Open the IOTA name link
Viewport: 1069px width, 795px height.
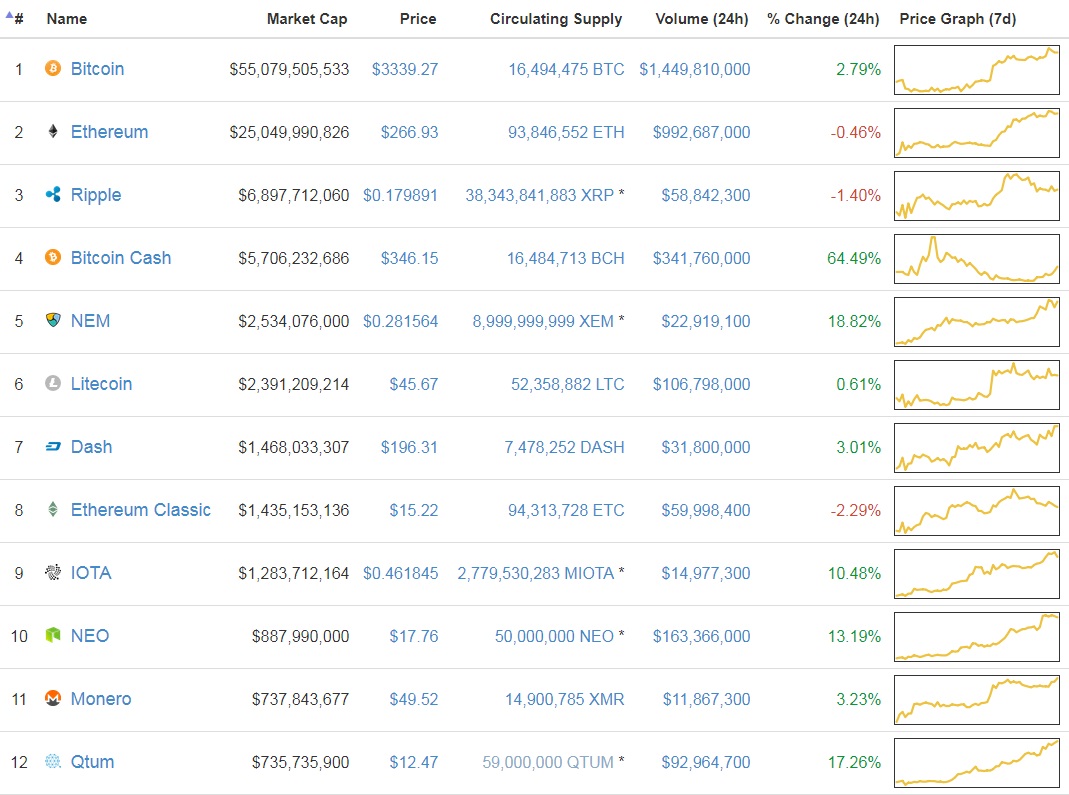coord(91,573)
